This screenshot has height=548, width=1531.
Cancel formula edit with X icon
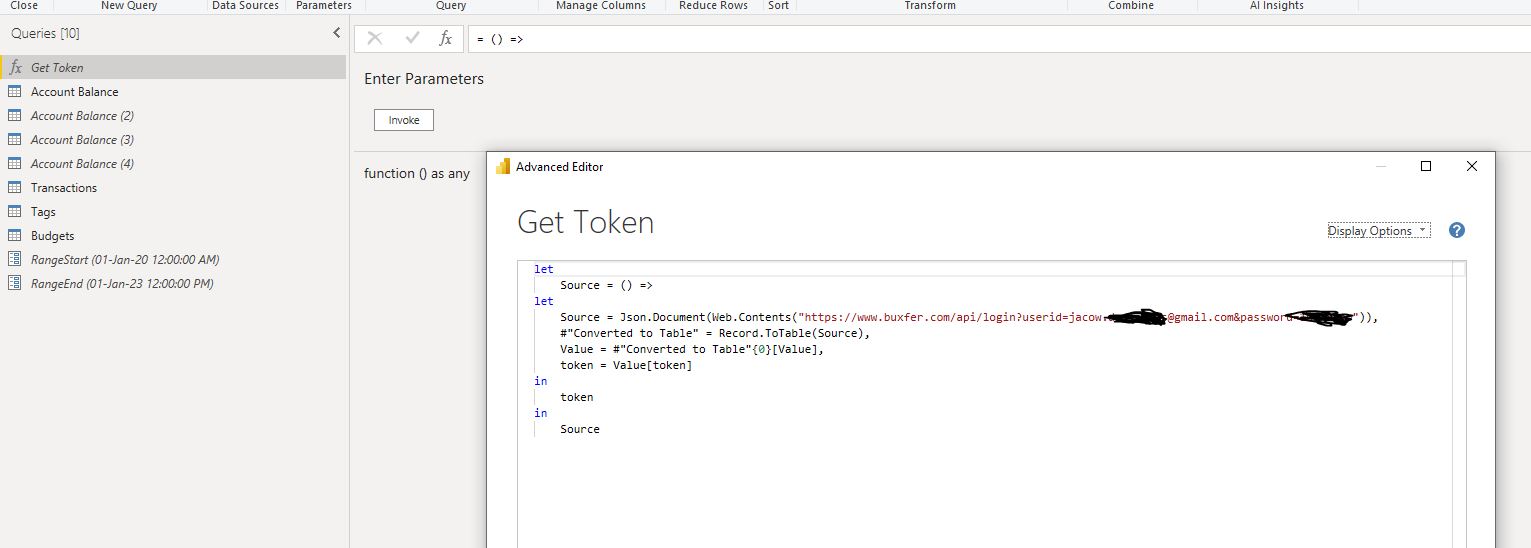coord(375,38)
